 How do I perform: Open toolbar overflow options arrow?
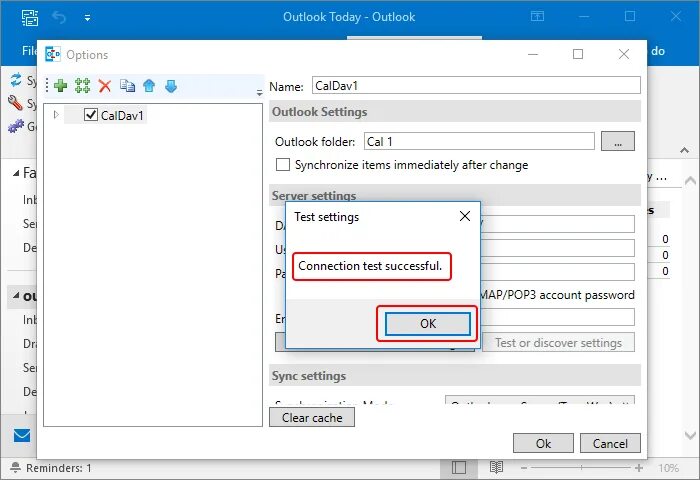coord(259,93)
